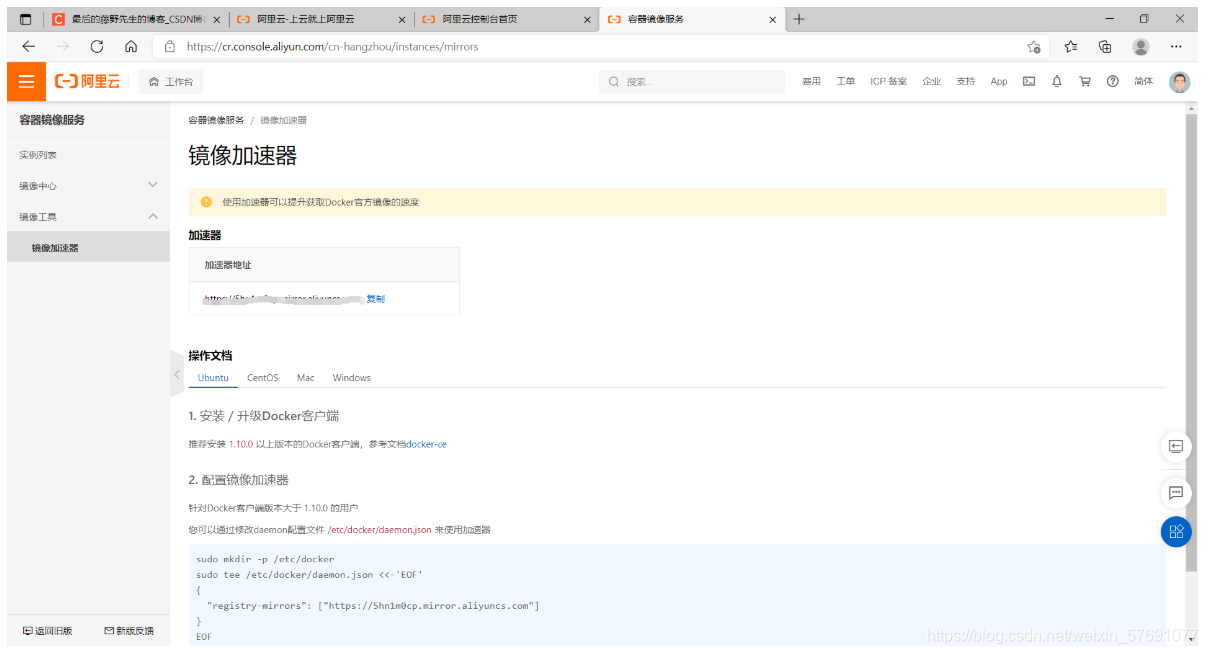Open the floating chat message icon
The height and width of the screenshot is (654, 1208).
click(x=1176, y=492)
